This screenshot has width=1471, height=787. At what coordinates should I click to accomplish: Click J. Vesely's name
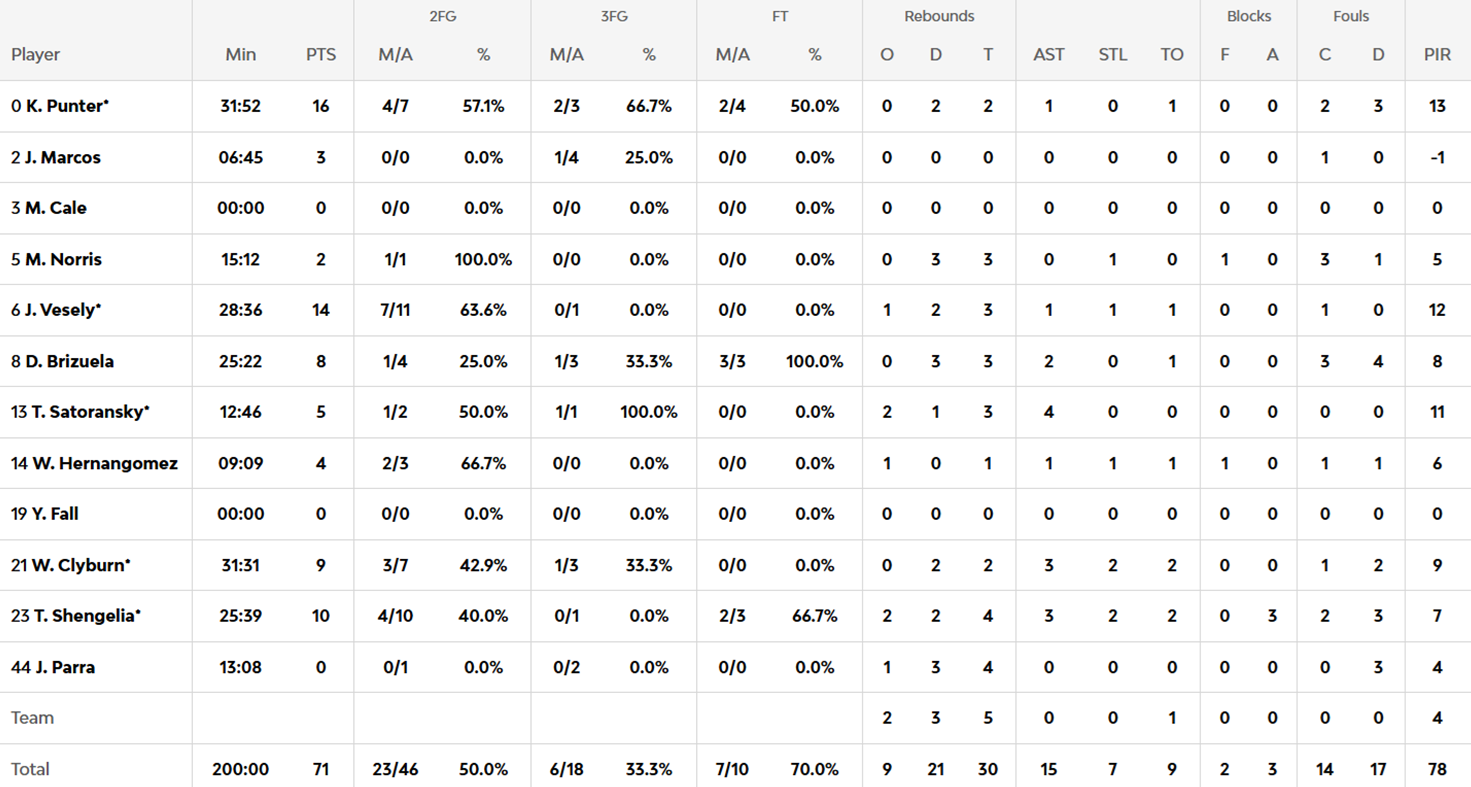pos(62,310)
